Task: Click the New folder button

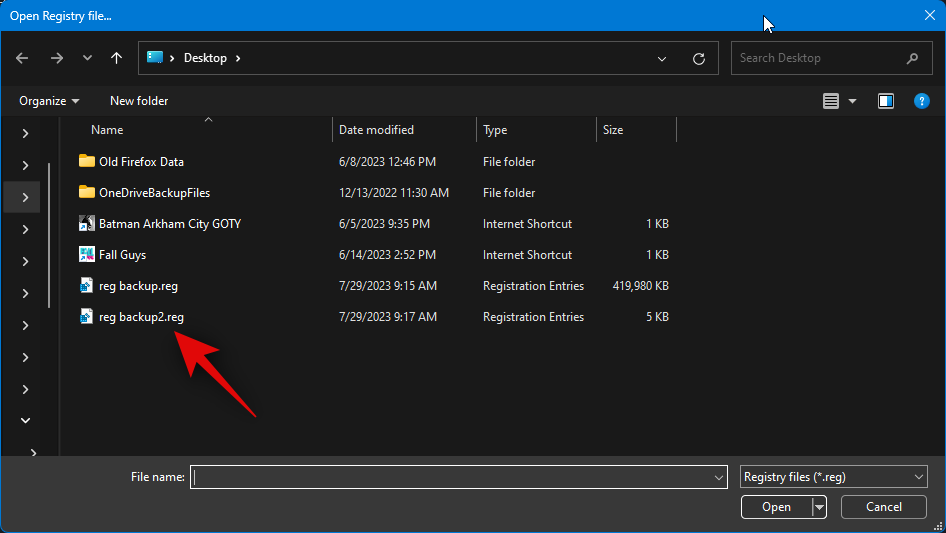Action: click(x=139, y=101)
